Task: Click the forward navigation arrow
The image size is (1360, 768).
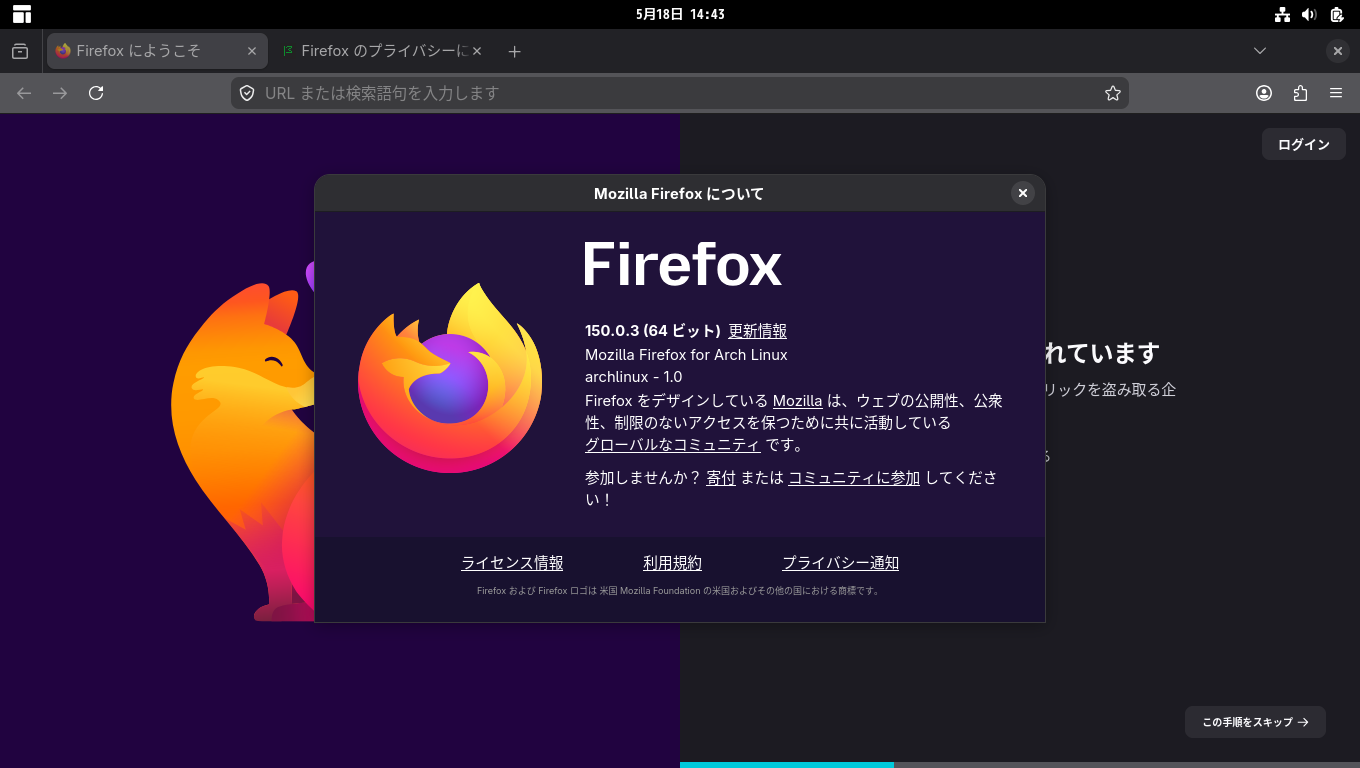Action: [x=60, y=93]
